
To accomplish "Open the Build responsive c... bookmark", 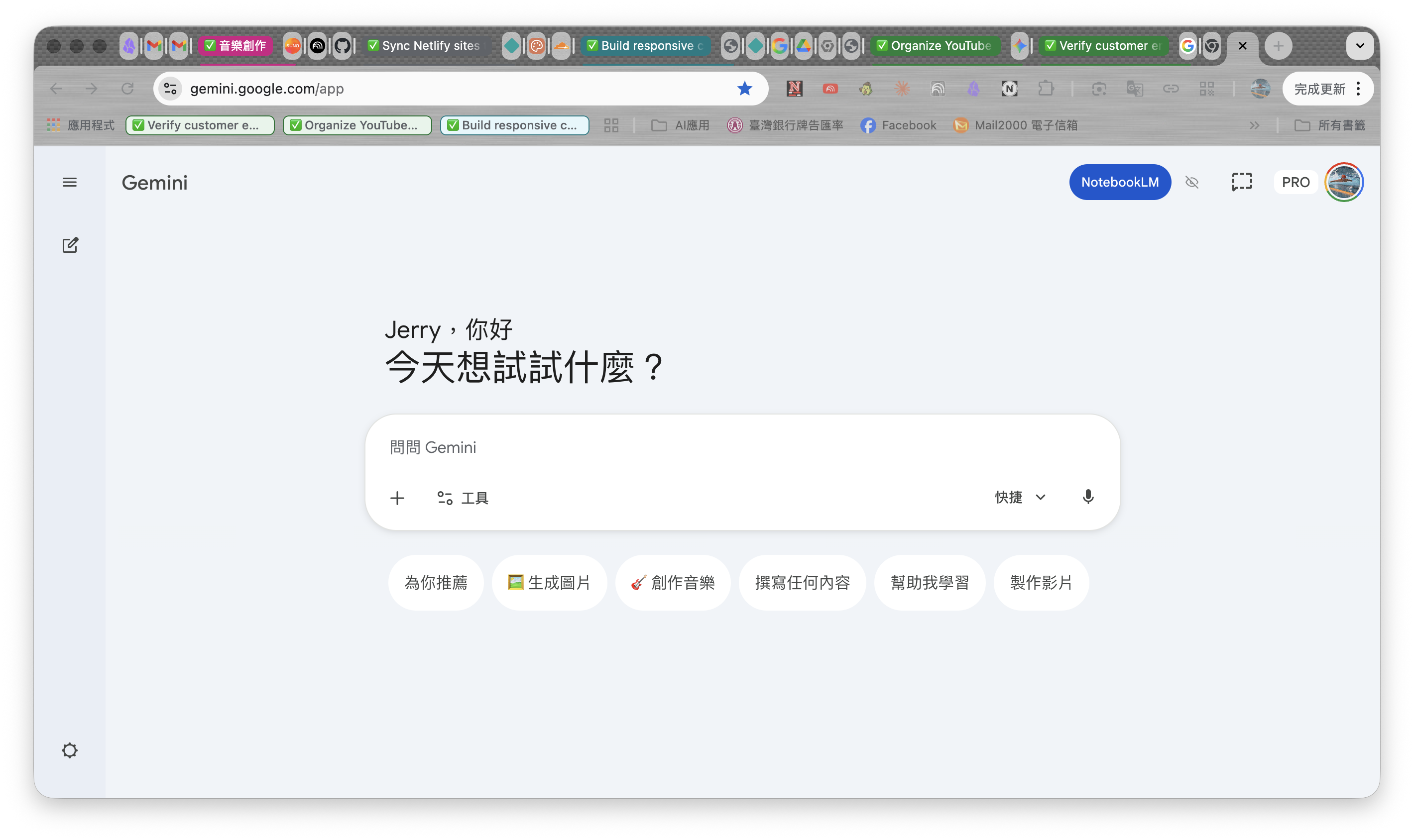I will [514, 125].
